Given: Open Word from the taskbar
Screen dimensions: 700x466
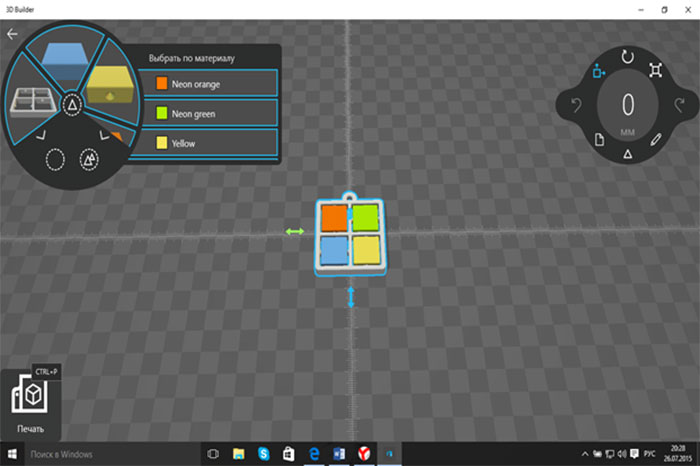Looking at the screenshot, I should click(x=339, y=454).
